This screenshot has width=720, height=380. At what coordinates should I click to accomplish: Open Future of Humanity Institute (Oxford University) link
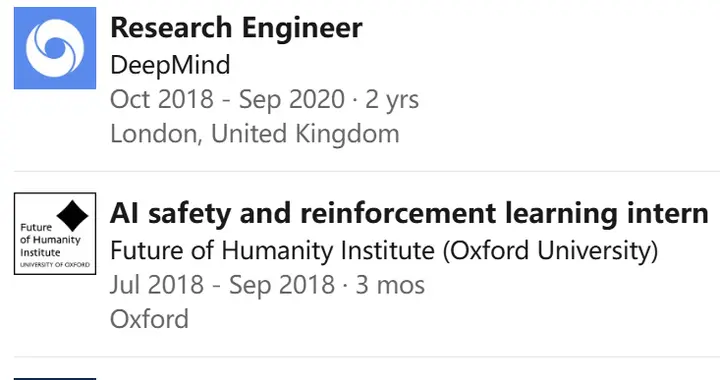click(x=384, y=251)
